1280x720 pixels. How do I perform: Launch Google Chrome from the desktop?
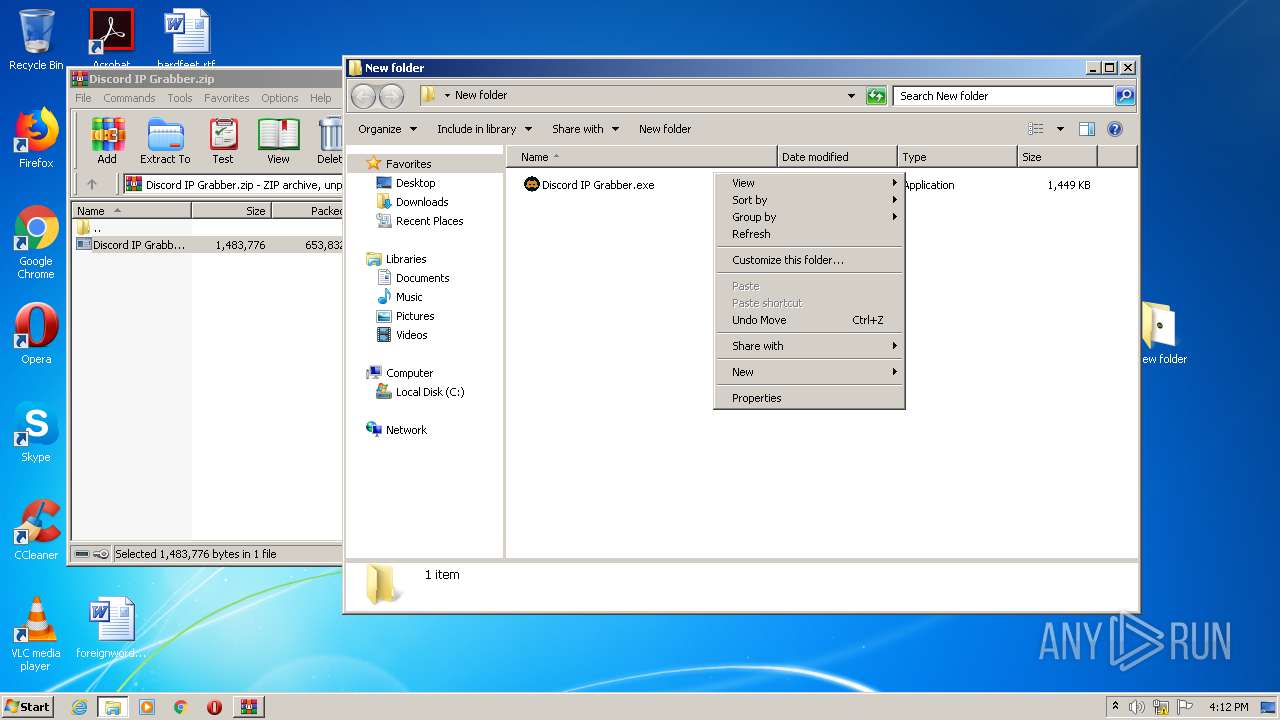point(36,243)
